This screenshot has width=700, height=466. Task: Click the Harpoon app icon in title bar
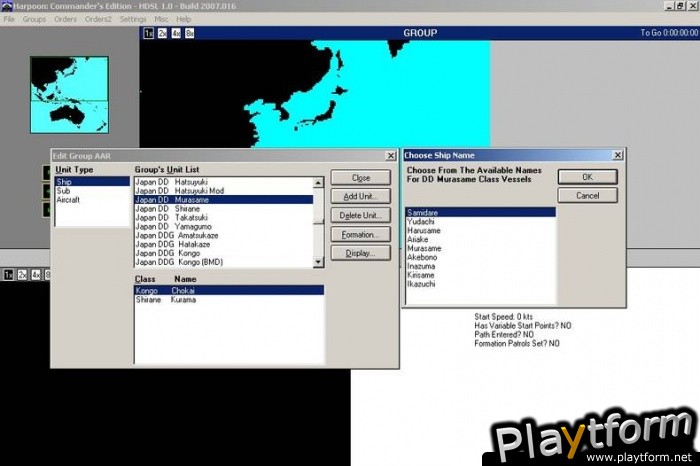coord(6,6)
